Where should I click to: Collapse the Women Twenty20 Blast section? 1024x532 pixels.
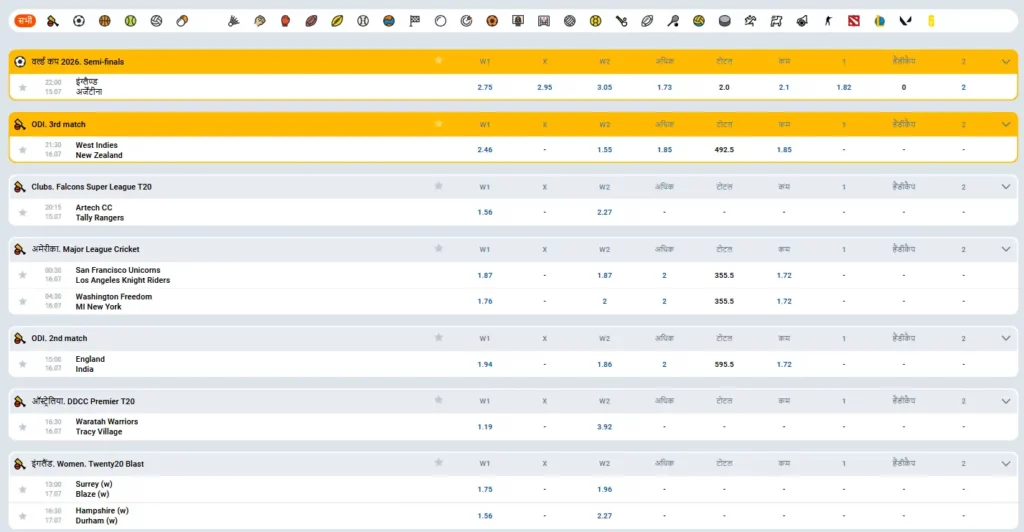click(1006, 463)
